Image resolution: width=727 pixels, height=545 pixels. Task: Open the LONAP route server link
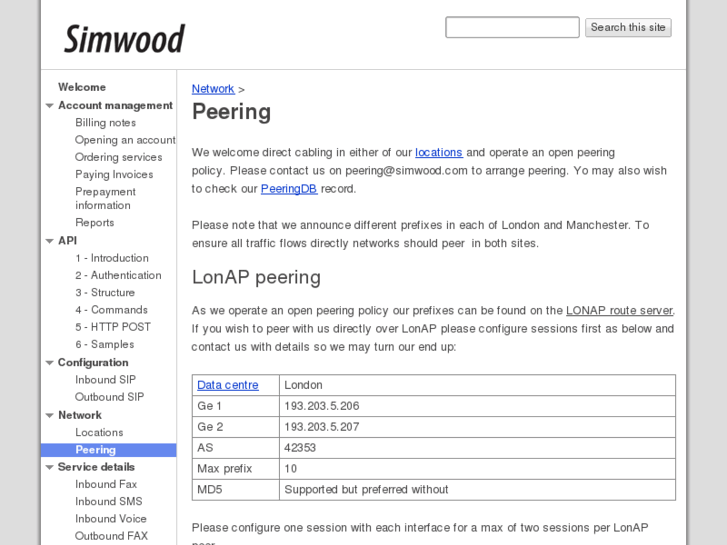(619, 310)
